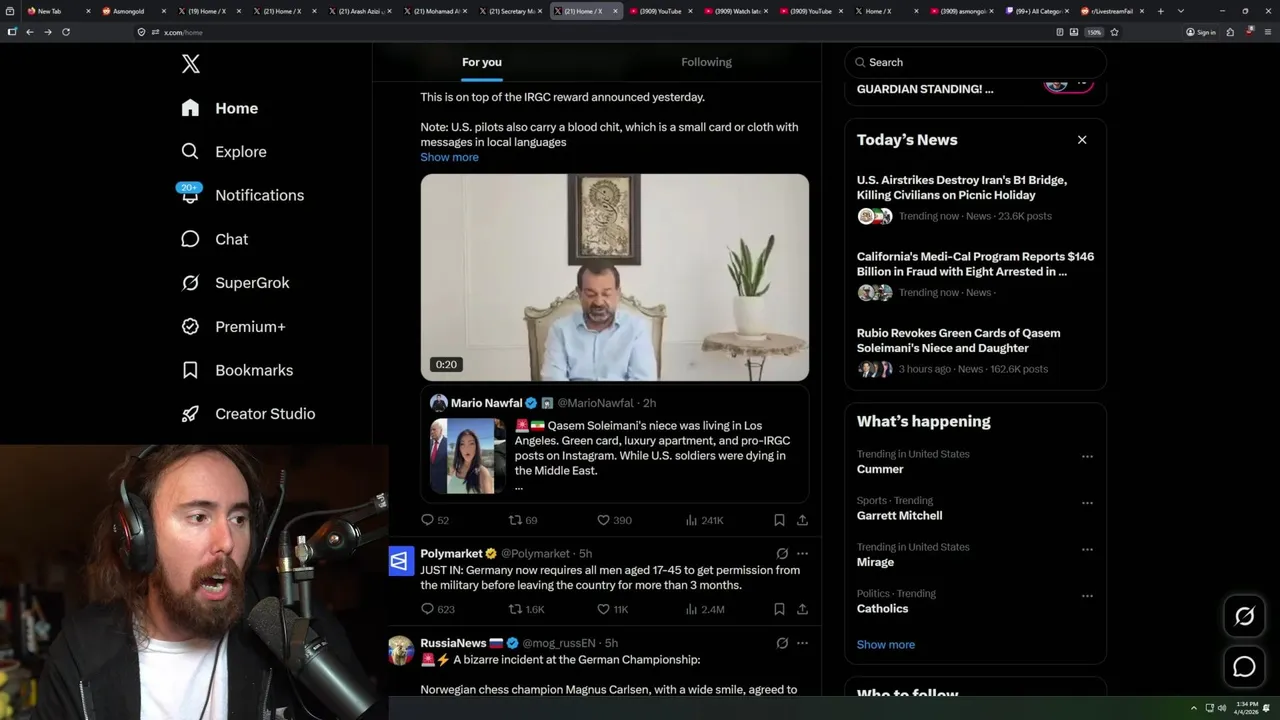The height and width of the screenshot is (720, 1280).
Task: Open SuperGrok in the sidebar
Action: [235, 283]
